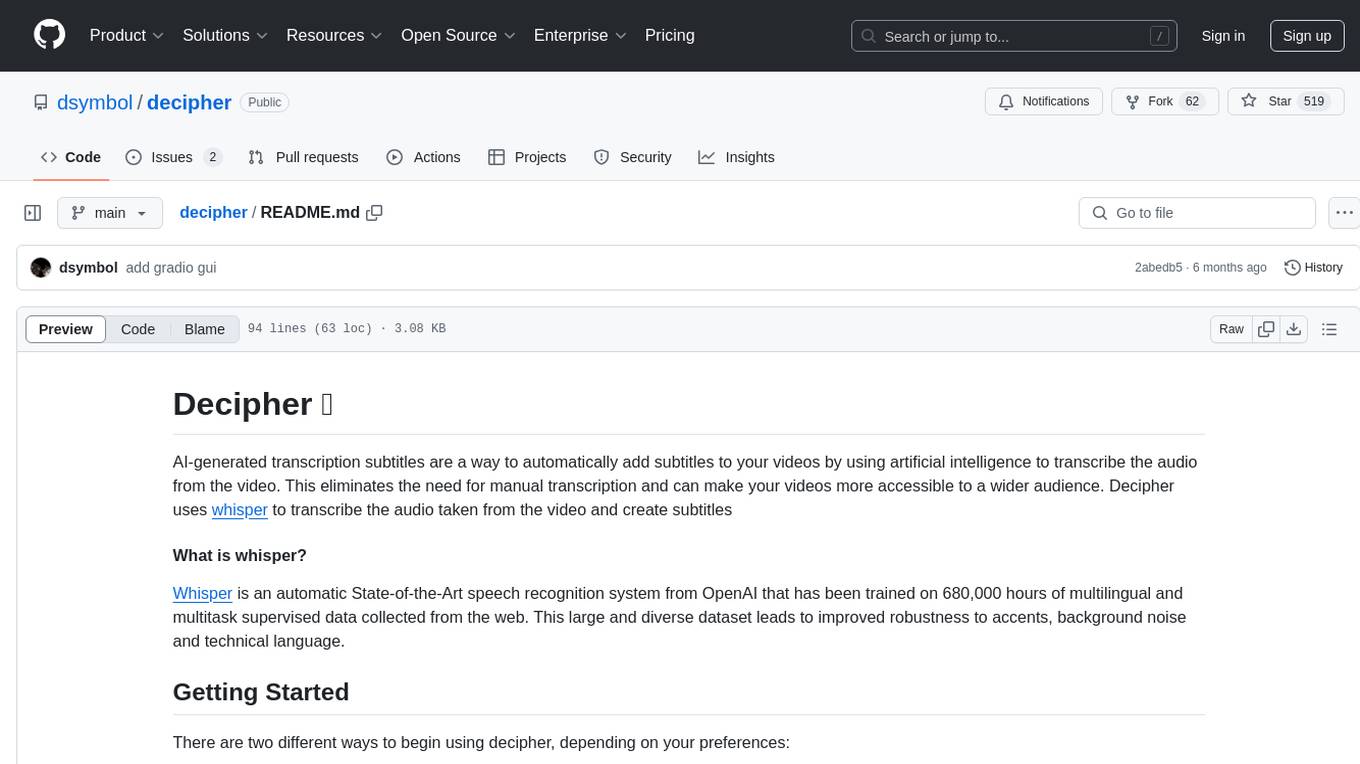This screenshot has width=1360, height=764.
Task: View the file History
Action: [1313, 268]
